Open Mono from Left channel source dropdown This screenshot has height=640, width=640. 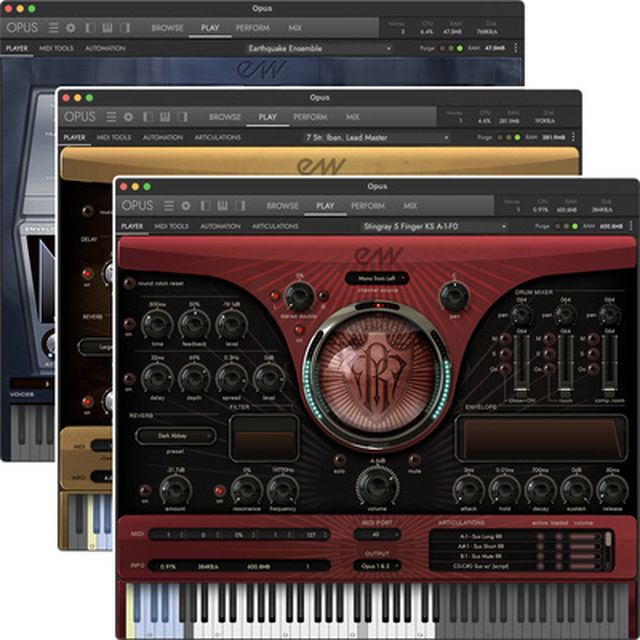click(x=377, y=278)
